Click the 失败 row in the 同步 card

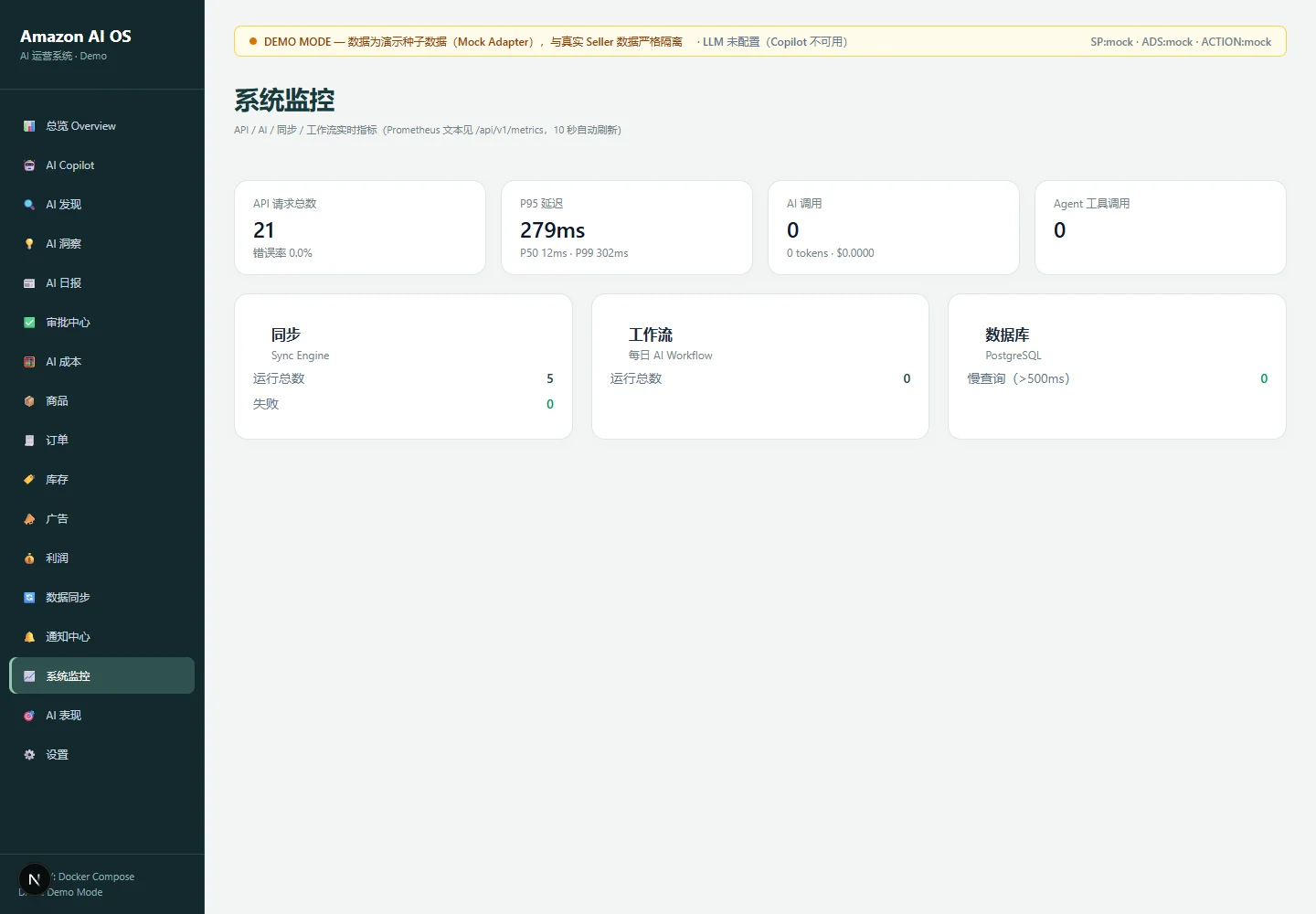click(x=403, y=404)
